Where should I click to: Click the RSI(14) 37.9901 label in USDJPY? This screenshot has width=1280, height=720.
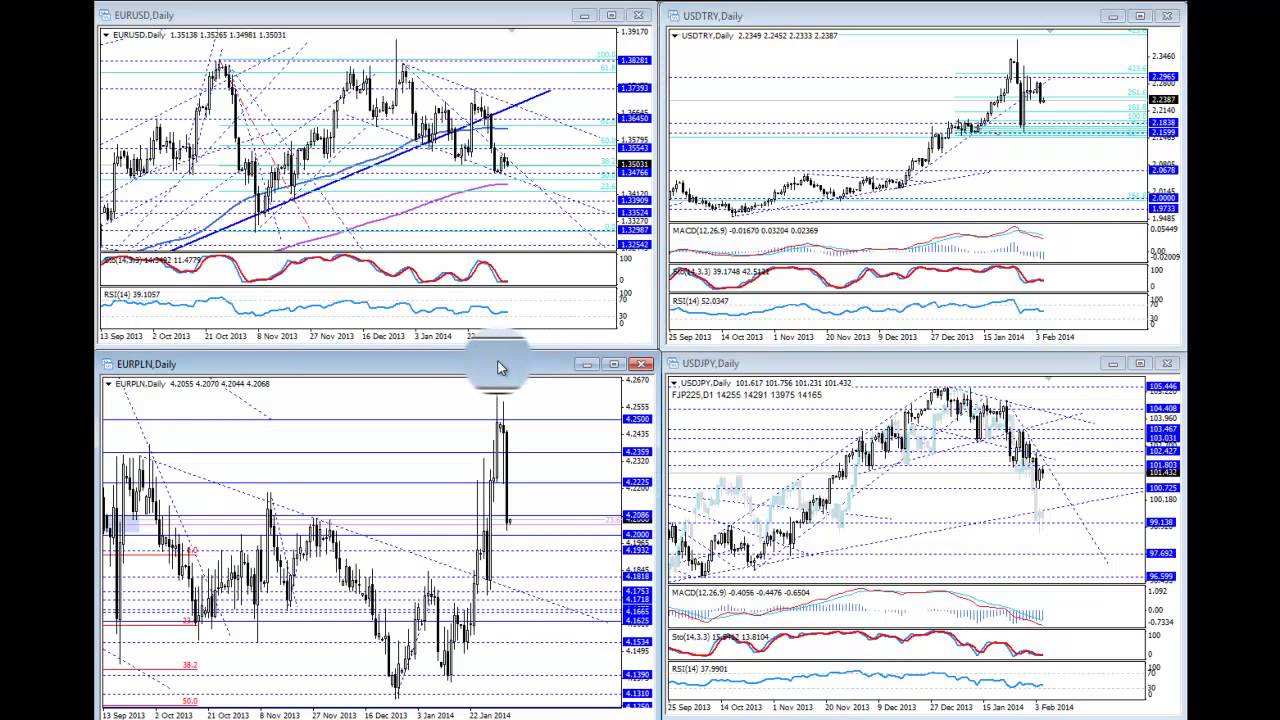[x=700, y=669]
